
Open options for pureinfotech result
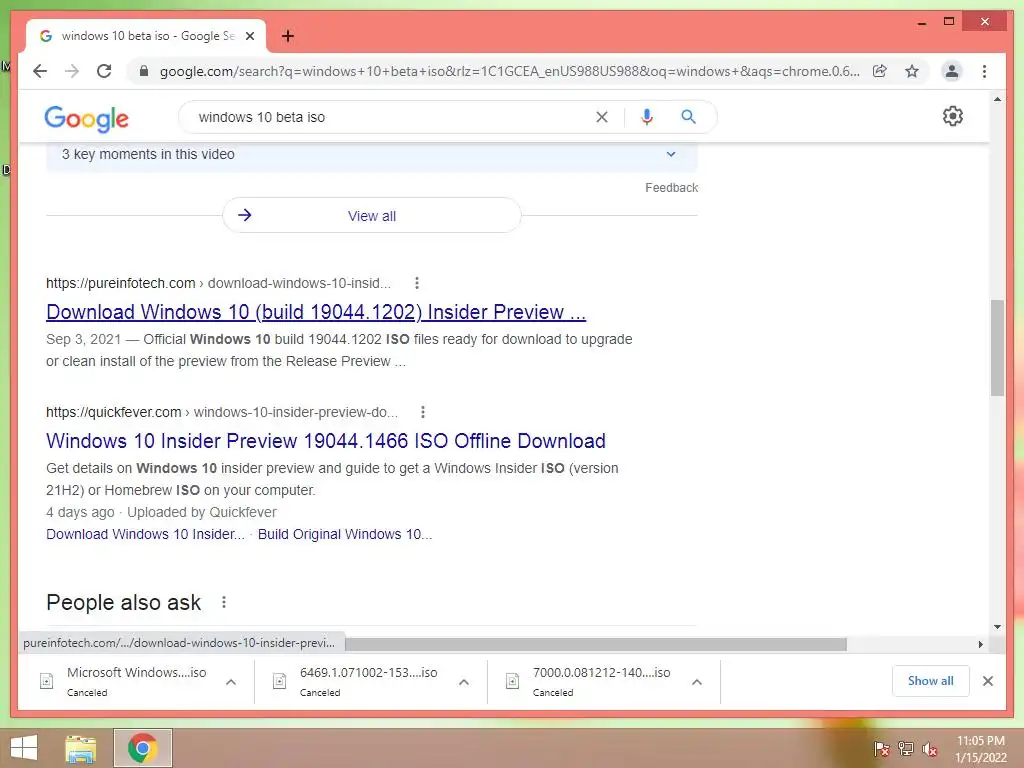[417, 283]
